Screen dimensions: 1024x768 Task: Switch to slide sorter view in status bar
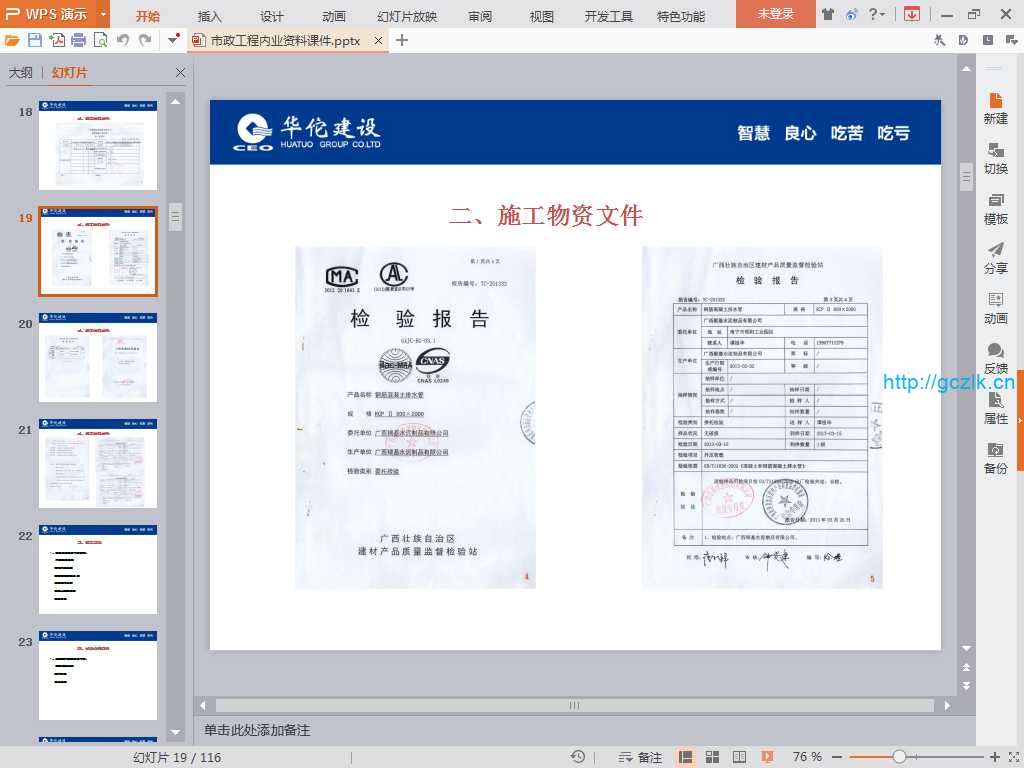pyautogui.click(x=713, y=757)
